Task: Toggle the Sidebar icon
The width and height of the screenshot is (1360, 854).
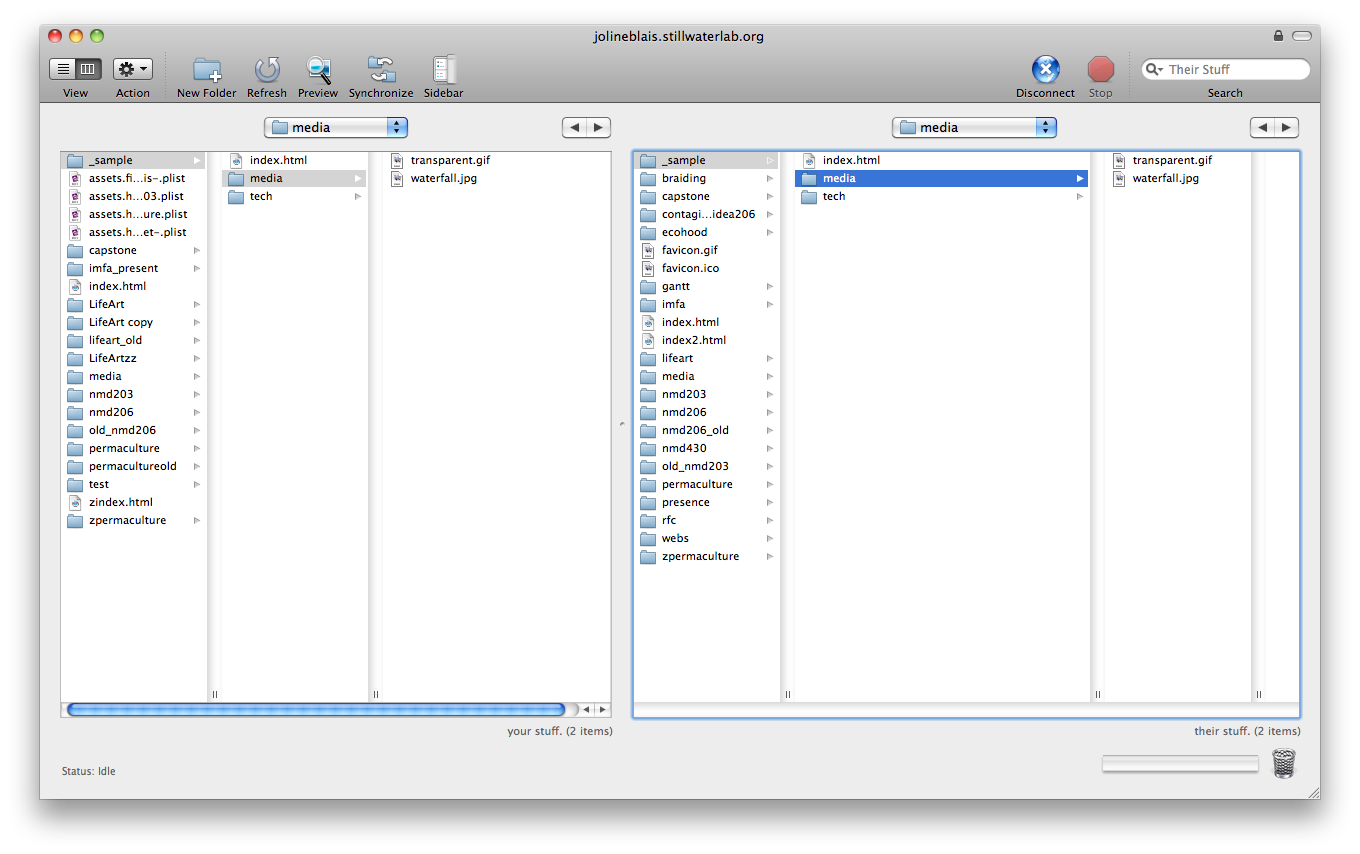Action: coord(443,70)
